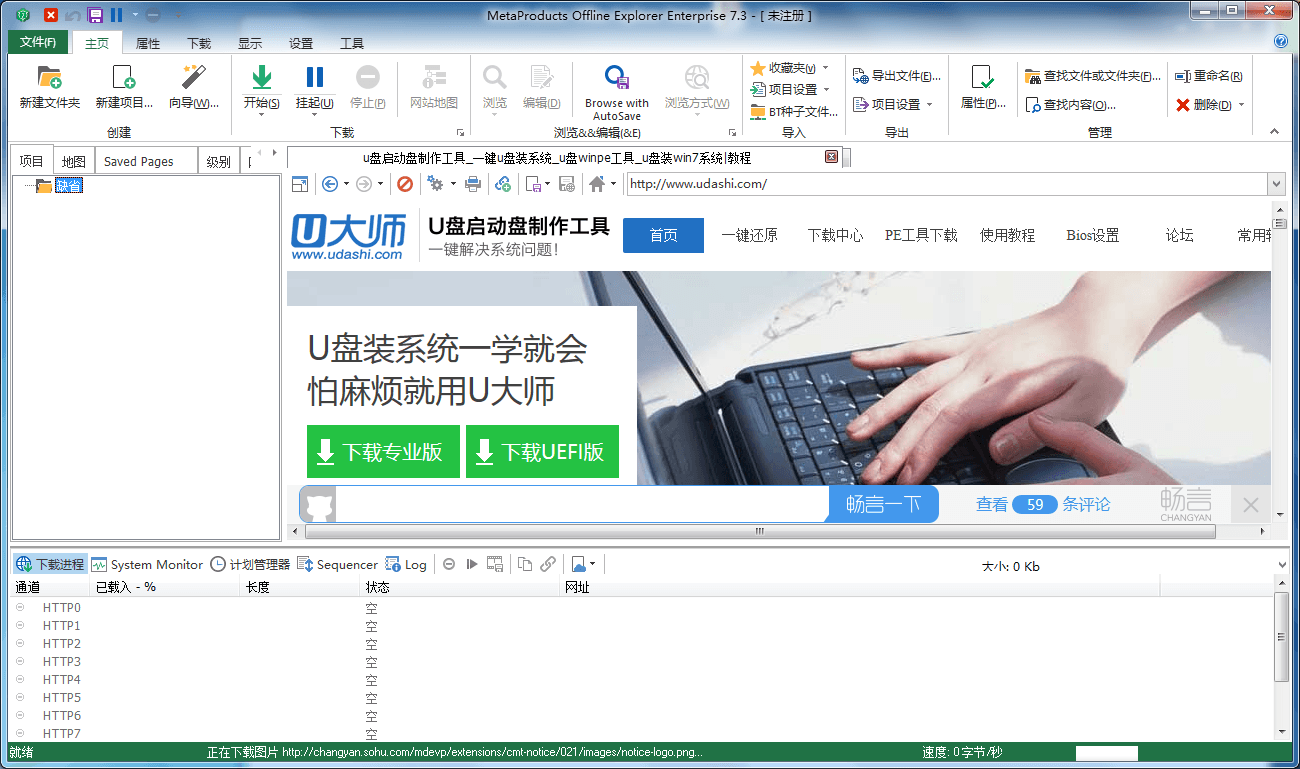Expand the home button dropdown arrow

click(x=613, y=184)
